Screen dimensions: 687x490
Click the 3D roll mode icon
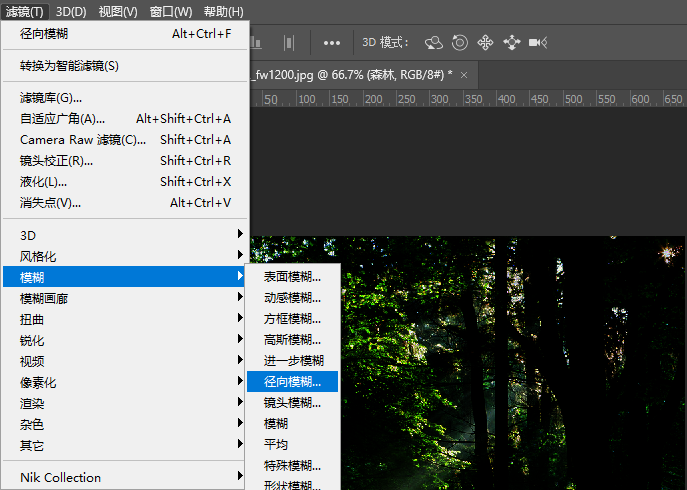[x=460, y=43]
